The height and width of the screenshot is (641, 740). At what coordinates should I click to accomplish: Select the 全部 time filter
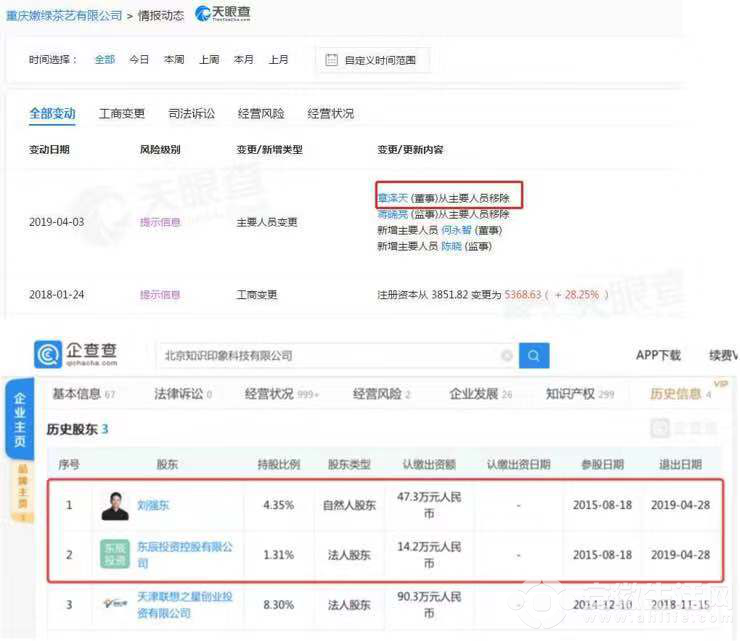point(105,59)
